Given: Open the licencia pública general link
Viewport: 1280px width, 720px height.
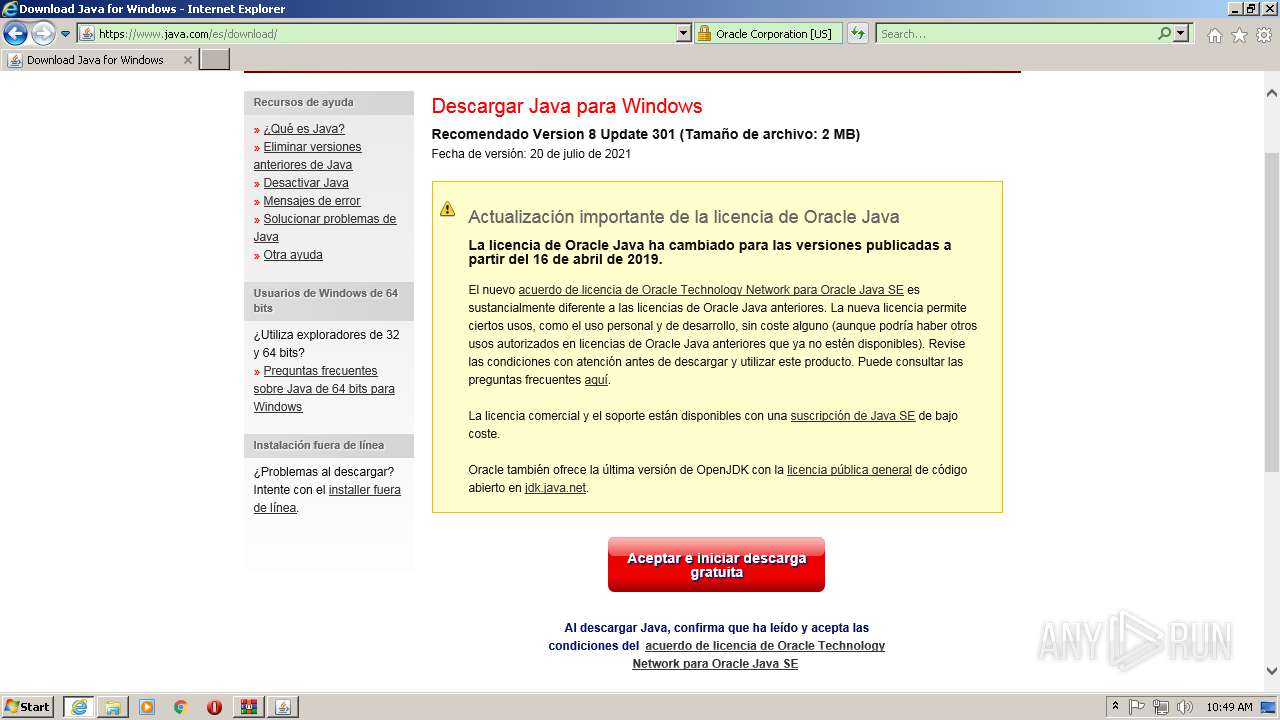Looking at the screenshot, I should pyautogui.click(x=849, y=470).
